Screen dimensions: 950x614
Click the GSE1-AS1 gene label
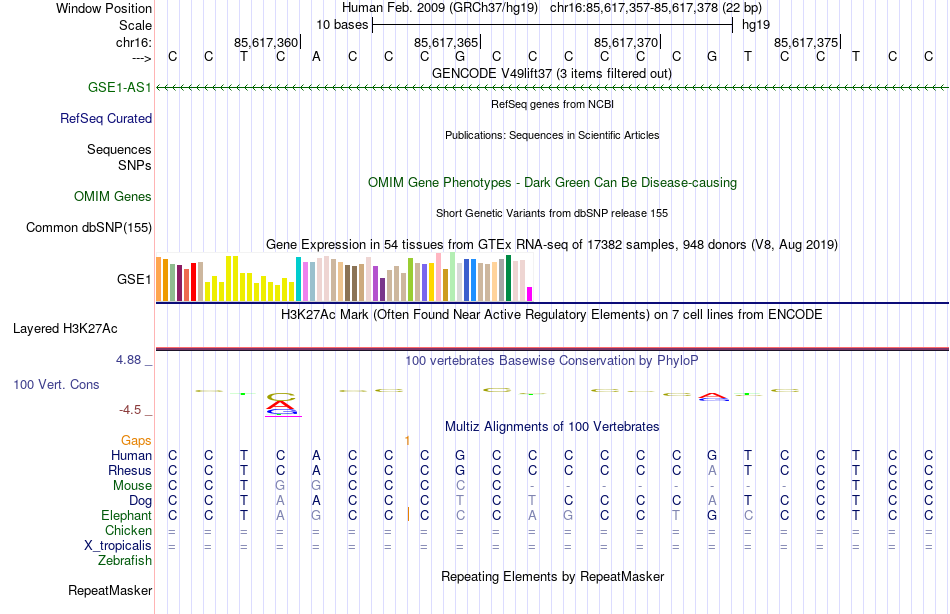pyautogui.click(x=119, y=87)
